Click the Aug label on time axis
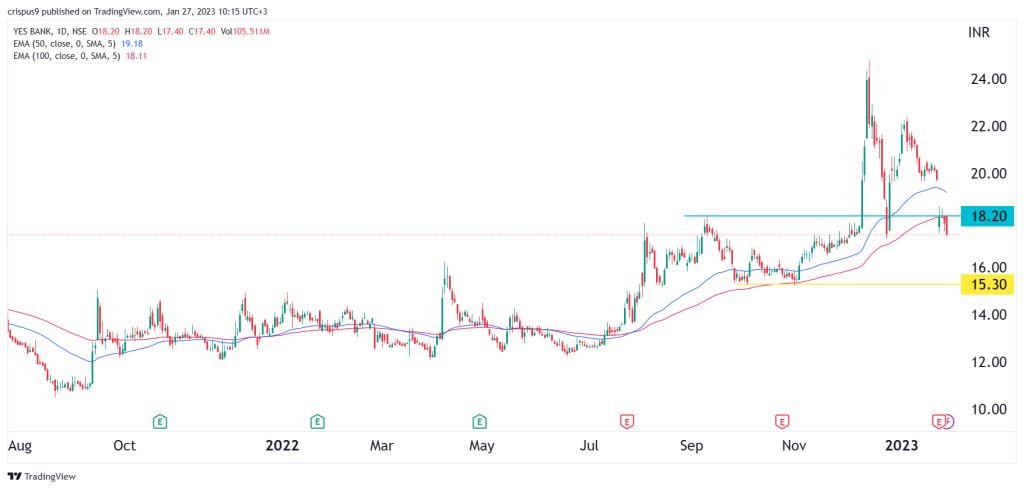The height and width of the screenshot is (489, 1024). click(18, 447)
